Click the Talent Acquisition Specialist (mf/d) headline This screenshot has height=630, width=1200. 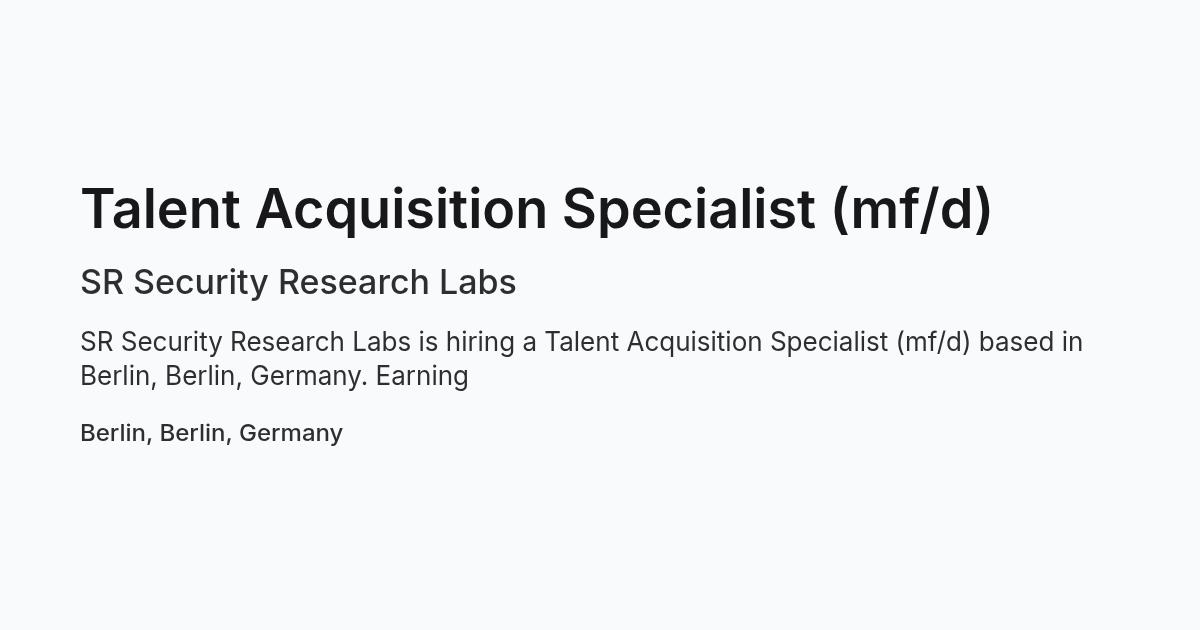coord(536,209)
